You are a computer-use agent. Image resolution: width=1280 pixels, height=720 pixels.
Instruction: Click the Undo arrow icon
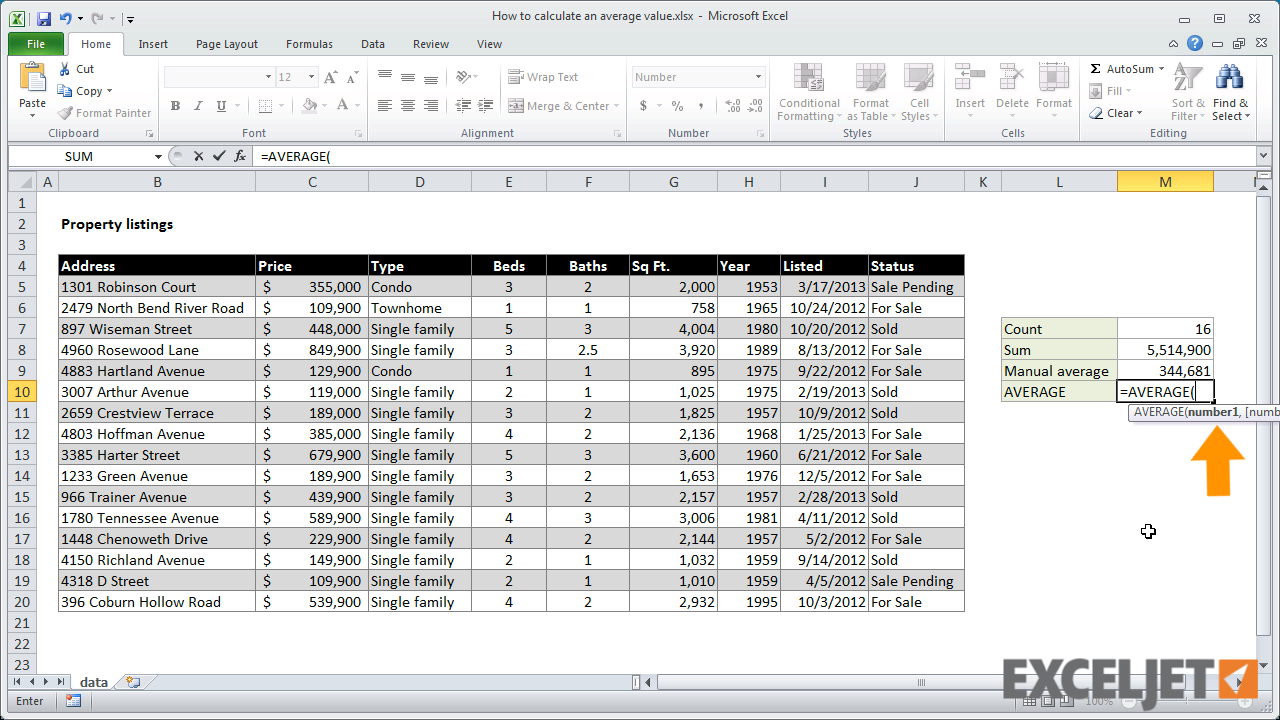tap(66, 18)
